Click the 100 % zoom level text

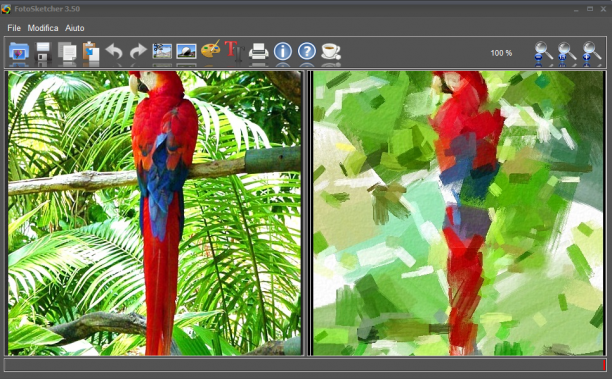pyautogui.click(x=501, y=53)
